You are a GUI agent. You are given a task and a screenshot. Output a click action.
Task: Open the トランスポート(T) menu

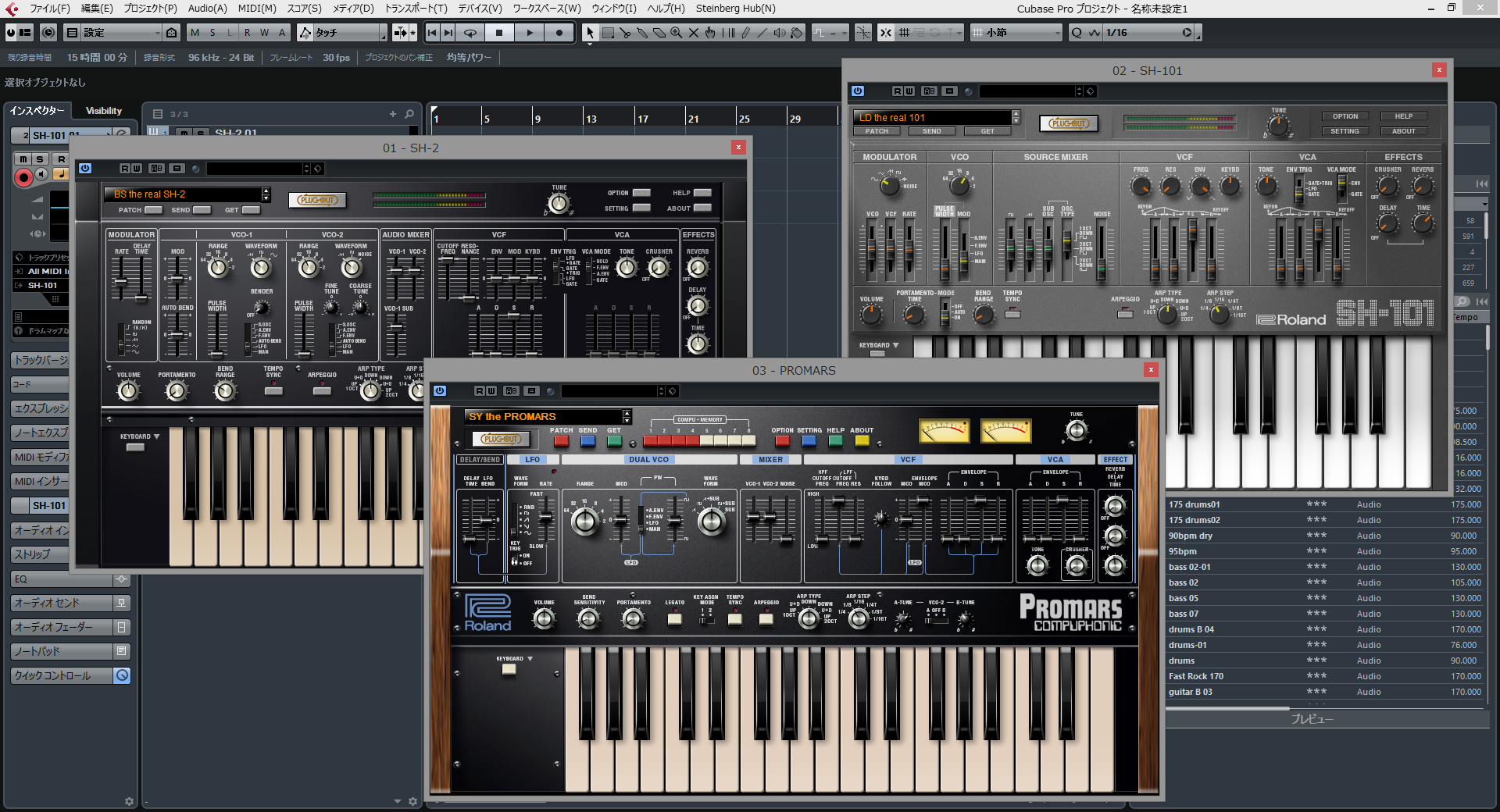tap(416, 9)
